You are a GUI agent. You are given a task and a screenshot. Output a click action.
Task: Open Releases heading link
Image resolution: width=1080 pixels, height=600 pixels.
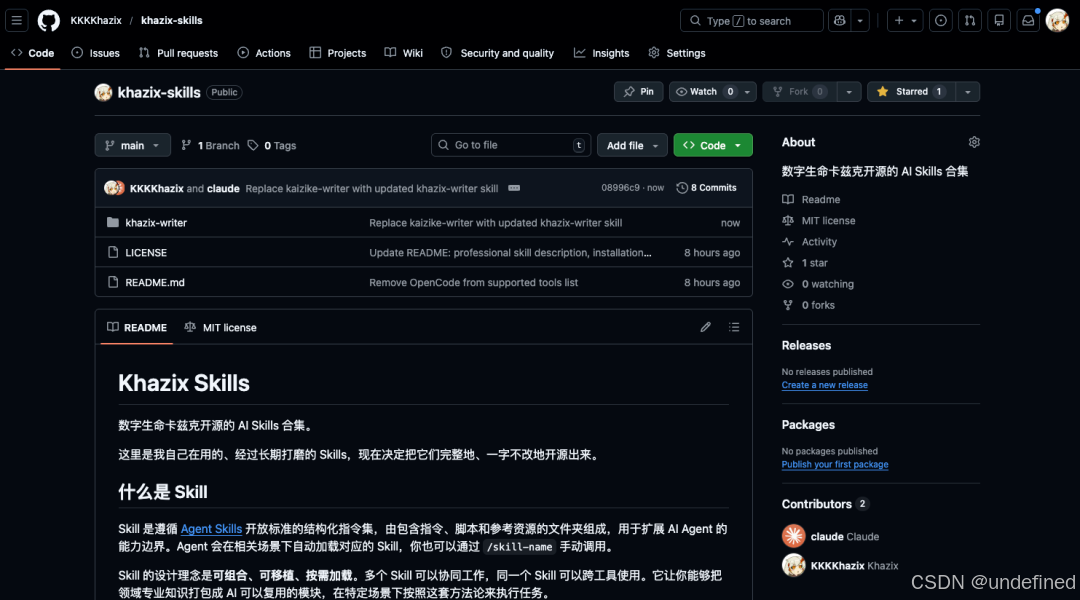(x=806, y=346)
